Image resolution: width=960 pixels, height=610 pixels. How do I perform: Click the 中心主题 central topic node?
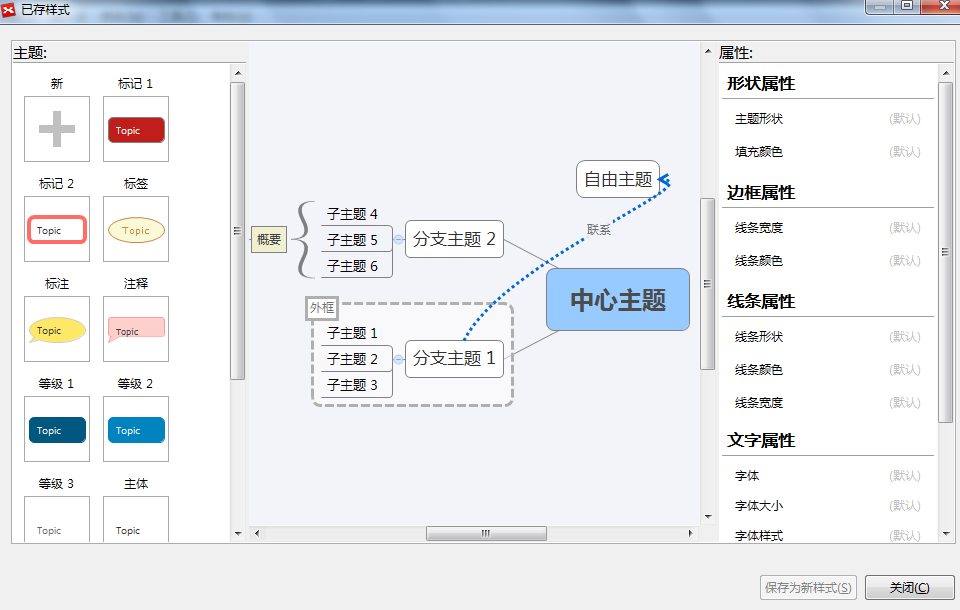tap(618, 300)
